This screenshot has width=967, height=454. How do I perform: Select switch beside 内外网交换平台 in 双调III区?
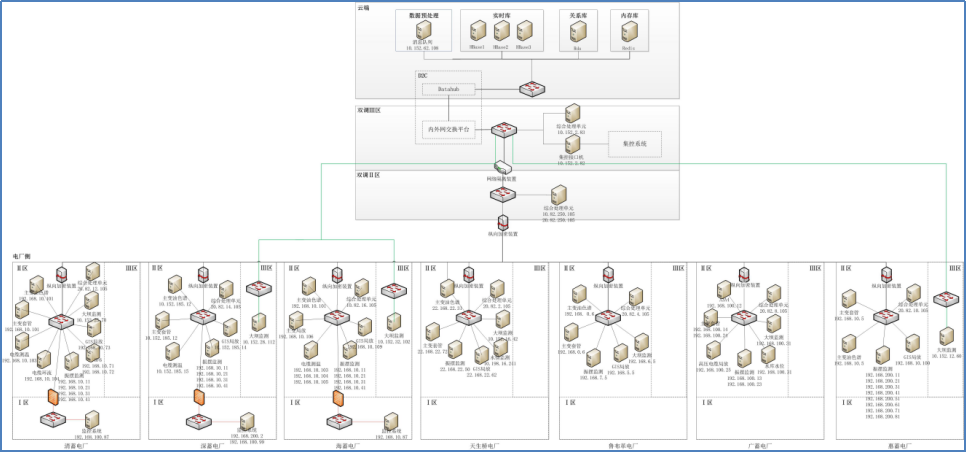tap(504, 130)
